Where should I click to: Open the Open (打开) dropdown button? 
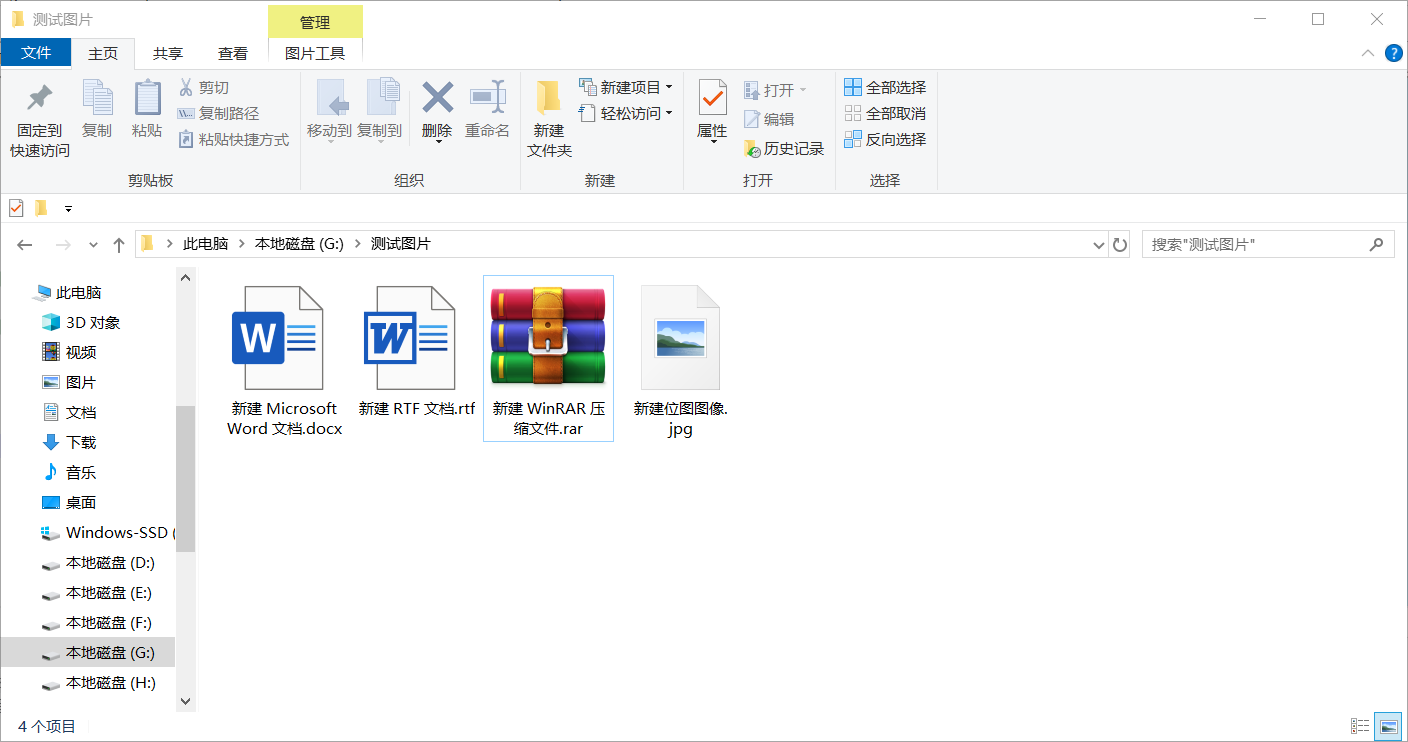pos(775,90)
